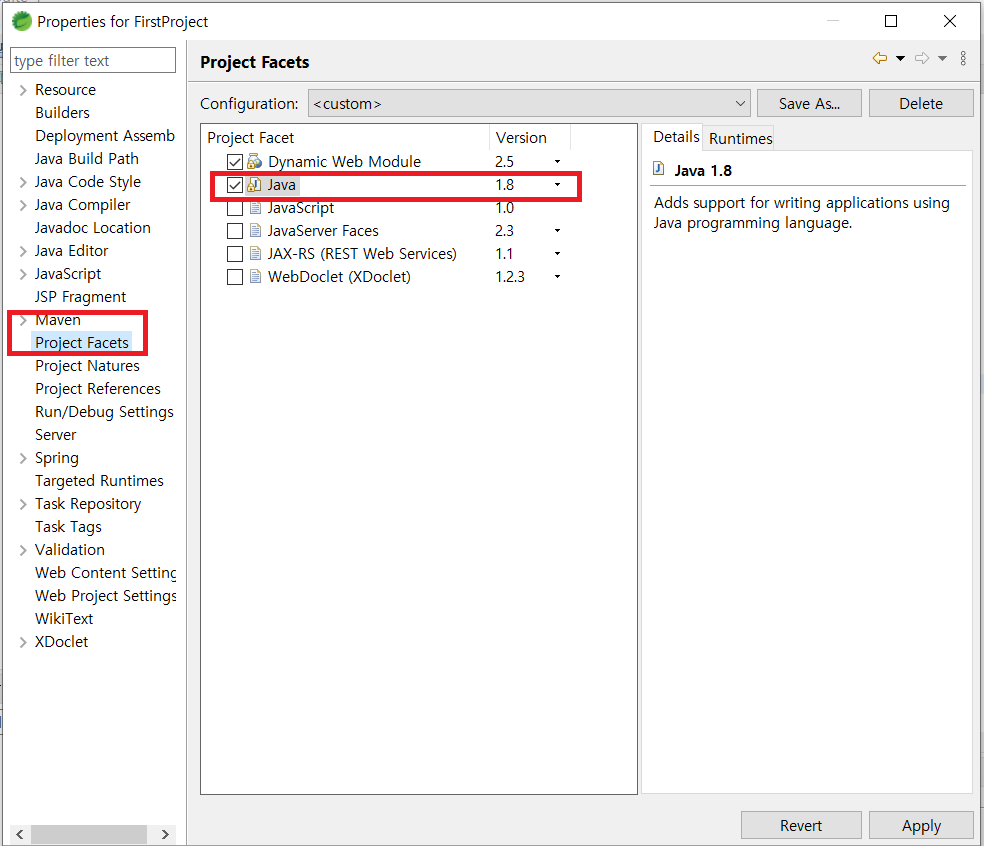984x846 pixels.
Task: Select Targeted Runtimes in the tree
Action: [99, 481]
